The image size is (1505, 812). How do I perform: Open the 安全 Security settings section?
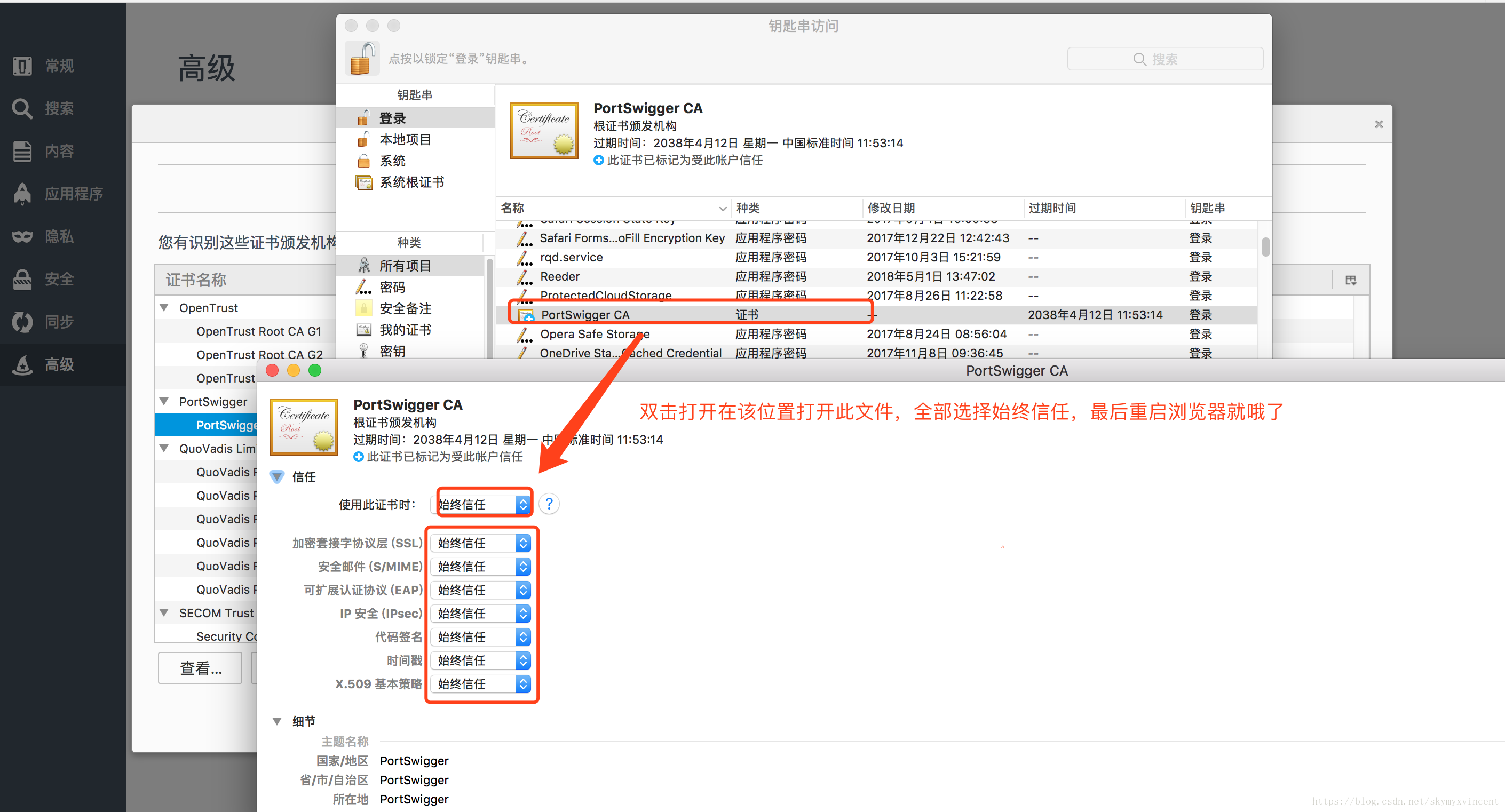click(62, 278)
